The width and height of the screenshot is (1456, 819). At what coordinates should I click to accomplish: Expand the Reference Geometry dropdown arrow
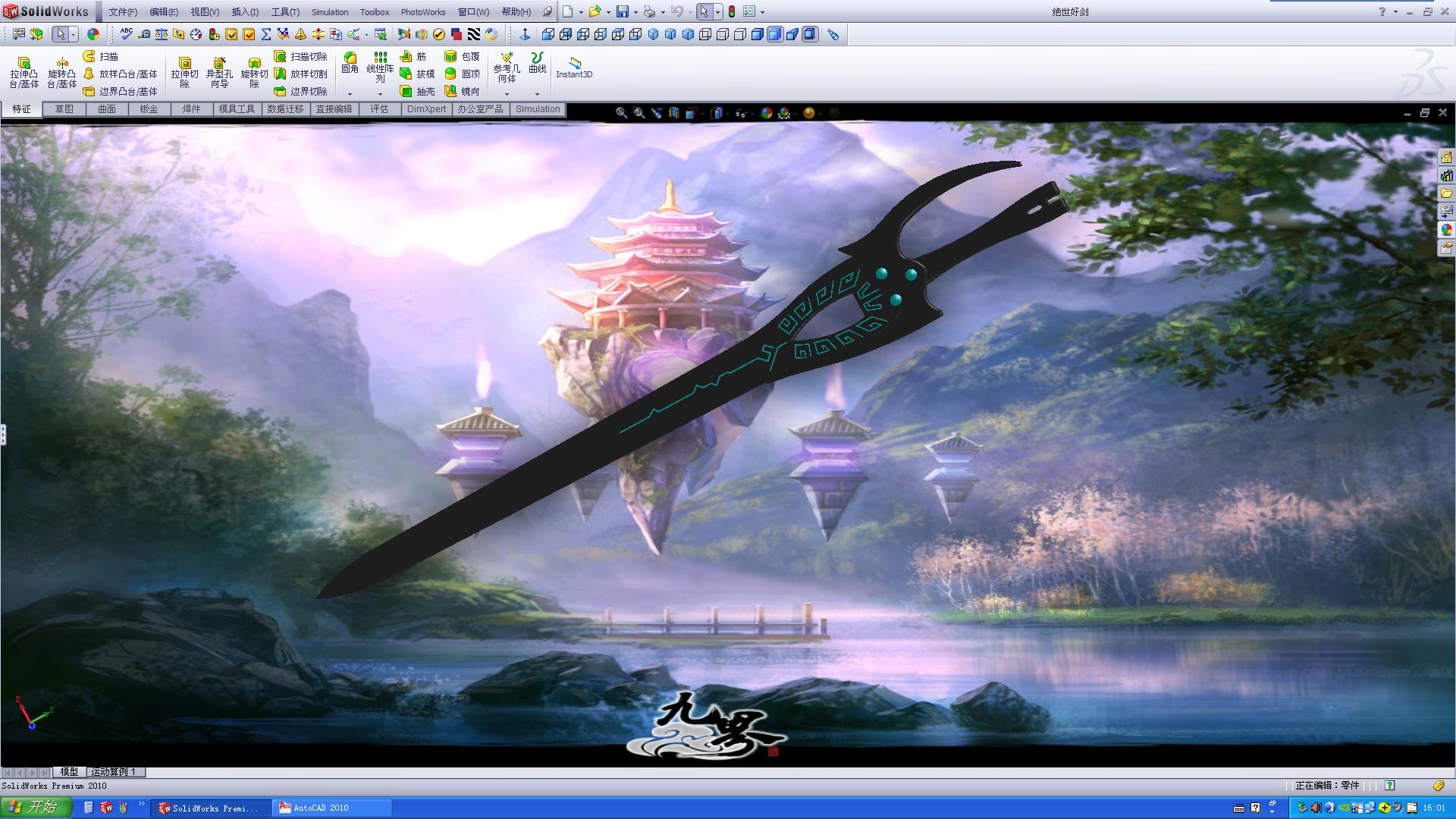(x=507, y=94)
